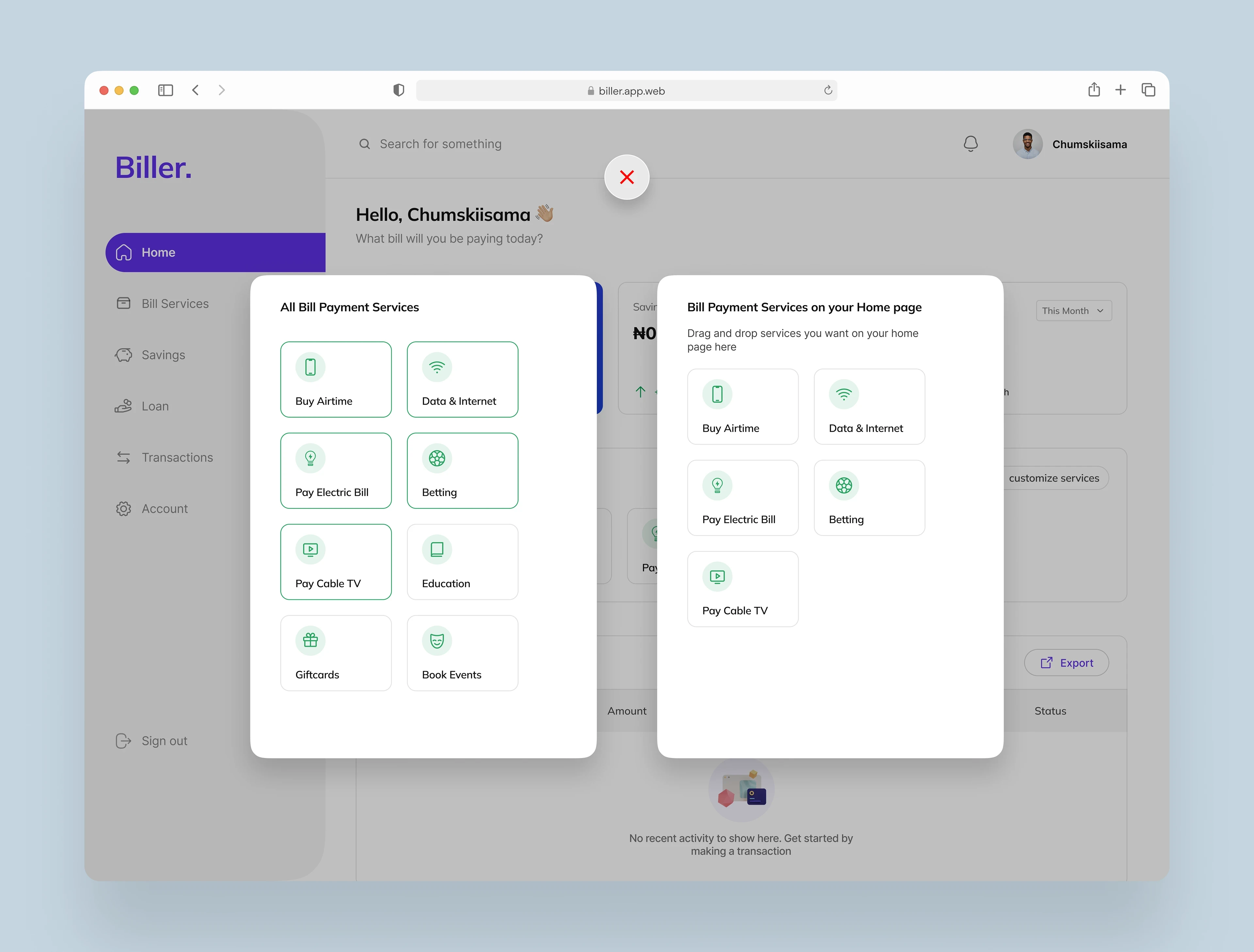
Task: Click Sign out link
Action: click(x=164, y=740)
